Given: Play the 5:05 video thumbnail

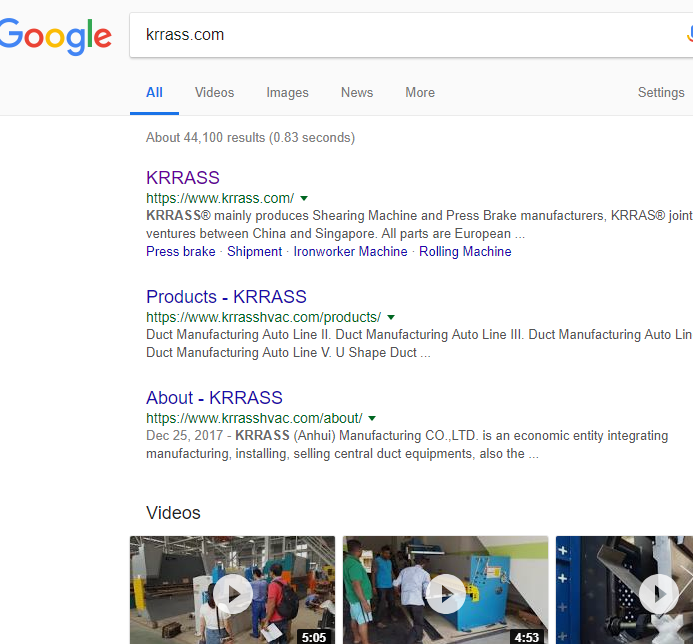Looking at the screenshot, I should (232, 590).
